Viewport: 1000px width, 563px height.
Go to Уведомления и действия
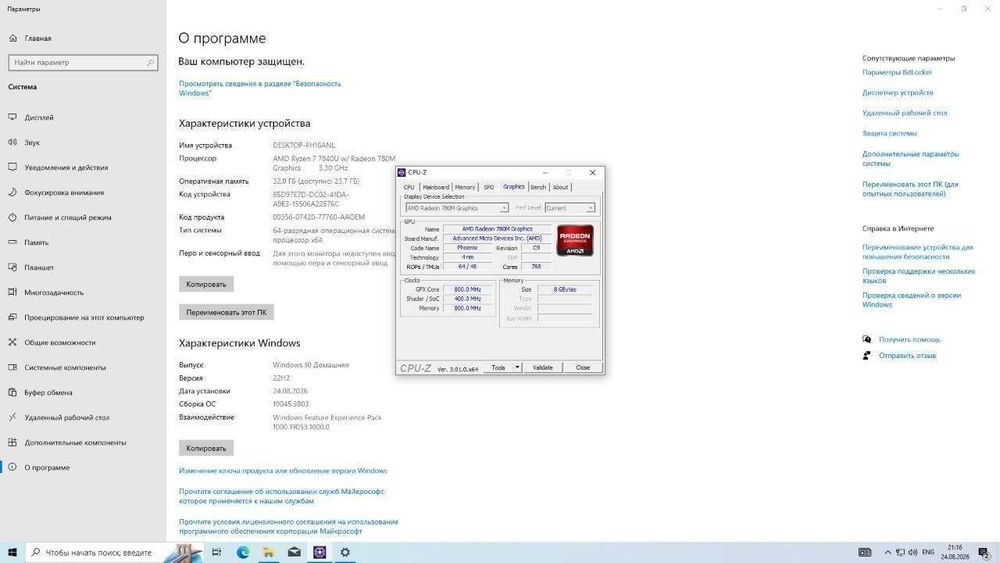(66, 167)
